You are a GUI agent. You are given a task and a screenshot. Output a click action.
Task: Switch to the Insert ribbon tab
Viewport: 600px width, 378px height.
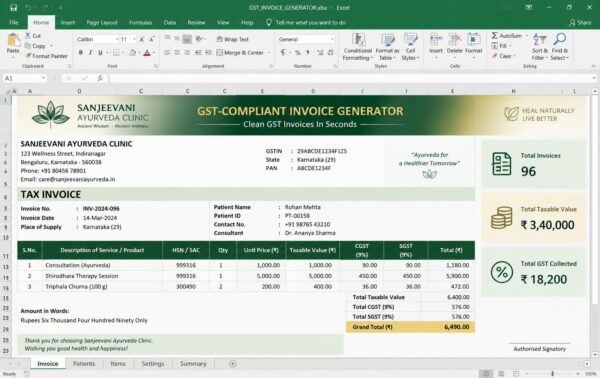pyautogui.click(x=68, y=23)
